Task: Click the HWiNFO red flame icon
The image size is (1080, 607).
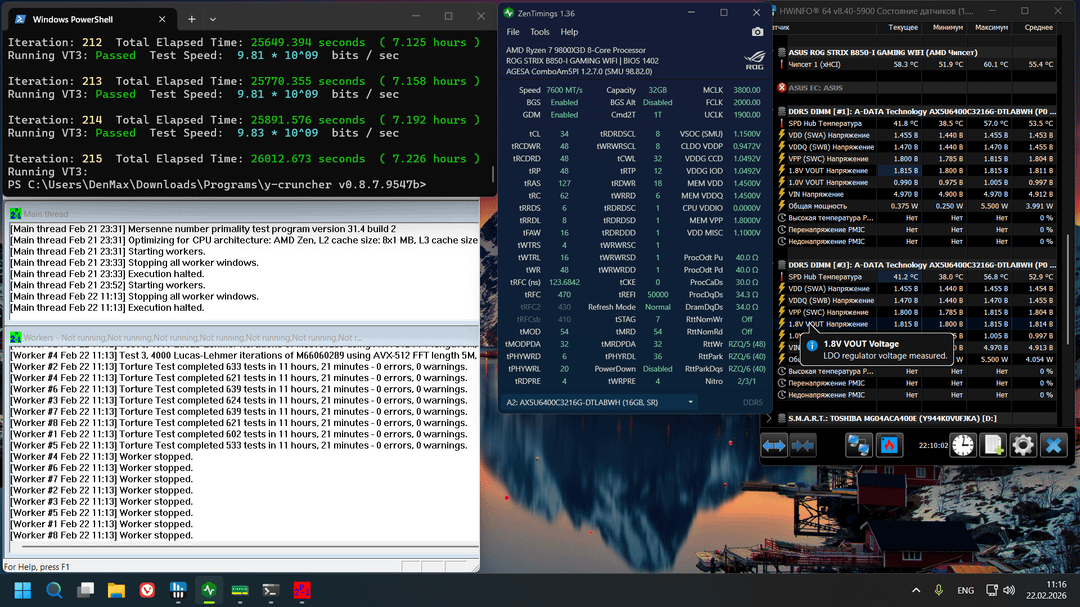Action: point(890,446)
